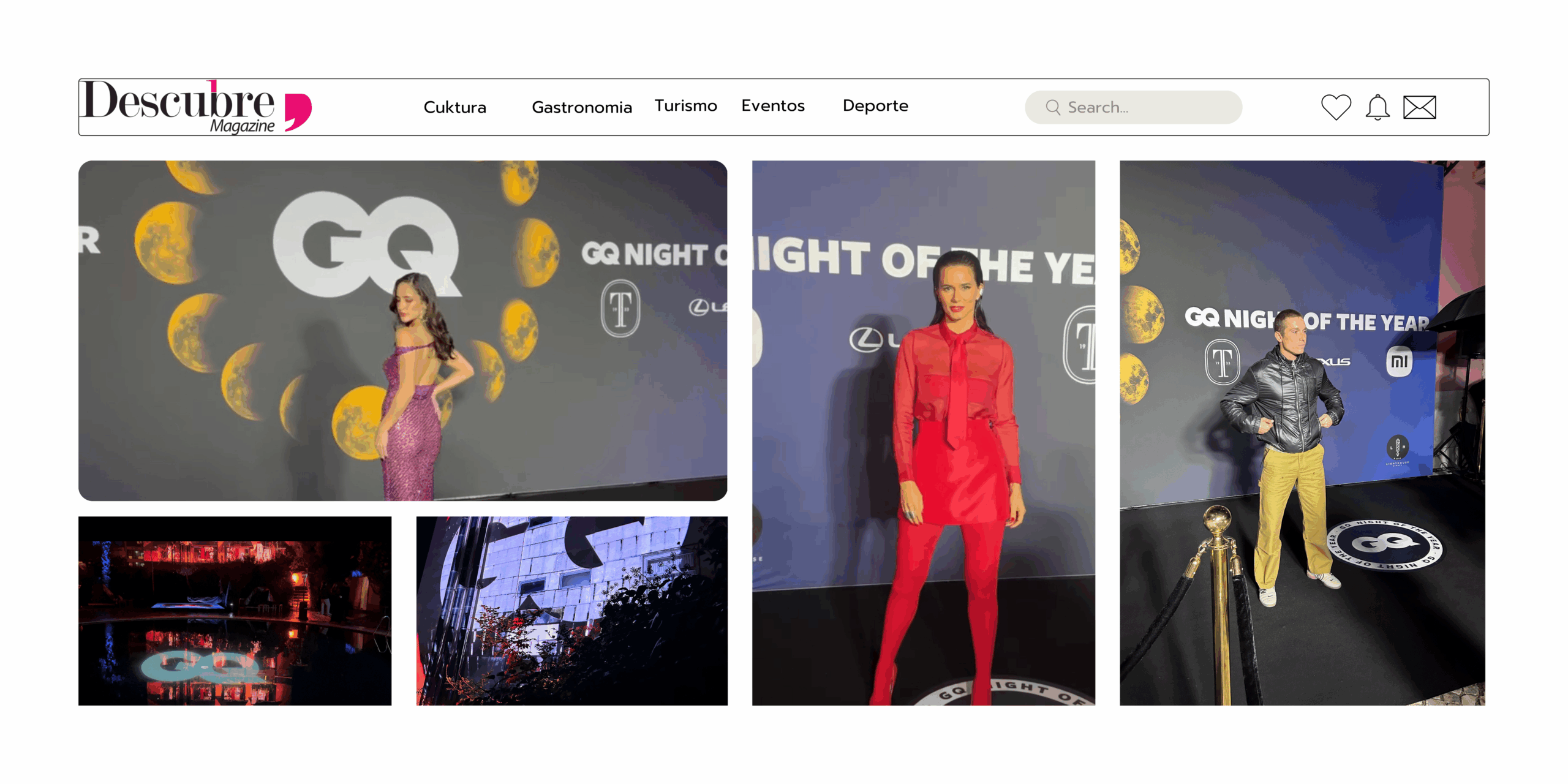Viewport: 1568px width, 784px height.
Task: Open the bell notifications icon
Action: tap(1377, 107)
